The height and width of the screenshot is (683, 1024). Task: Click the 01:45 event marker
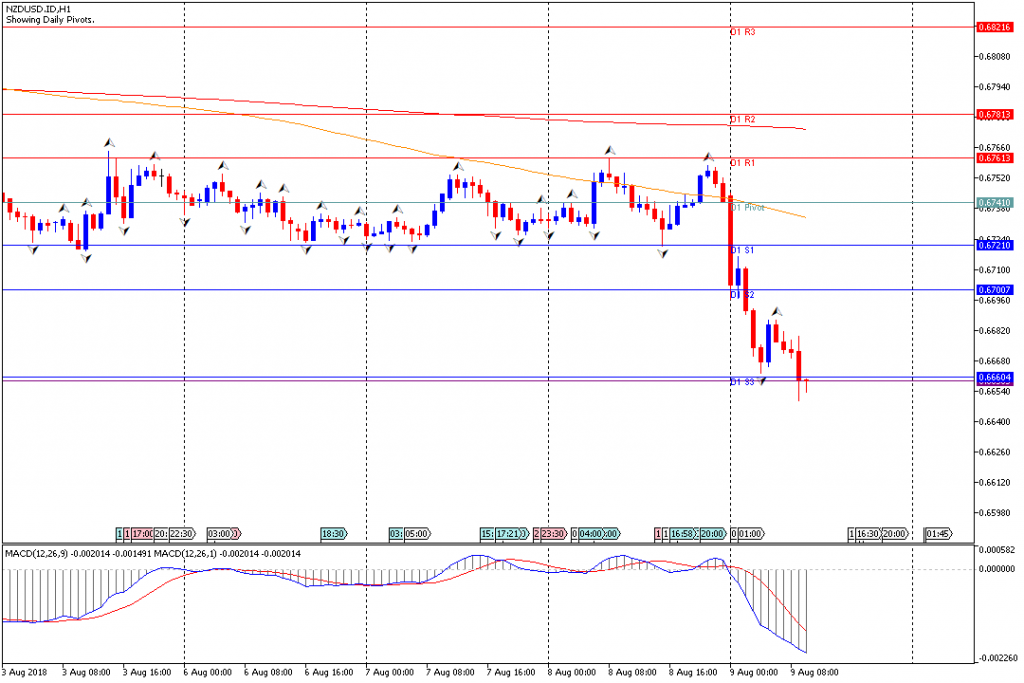(939, 534)
